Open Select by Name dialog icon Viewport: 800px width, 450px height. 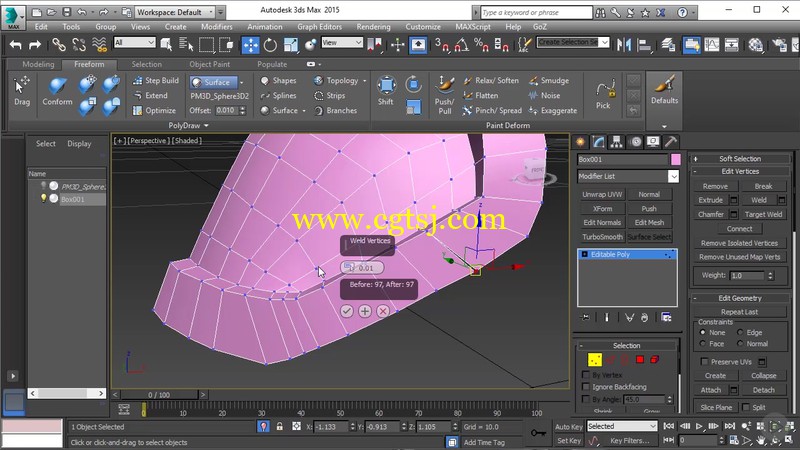[186, 45]
